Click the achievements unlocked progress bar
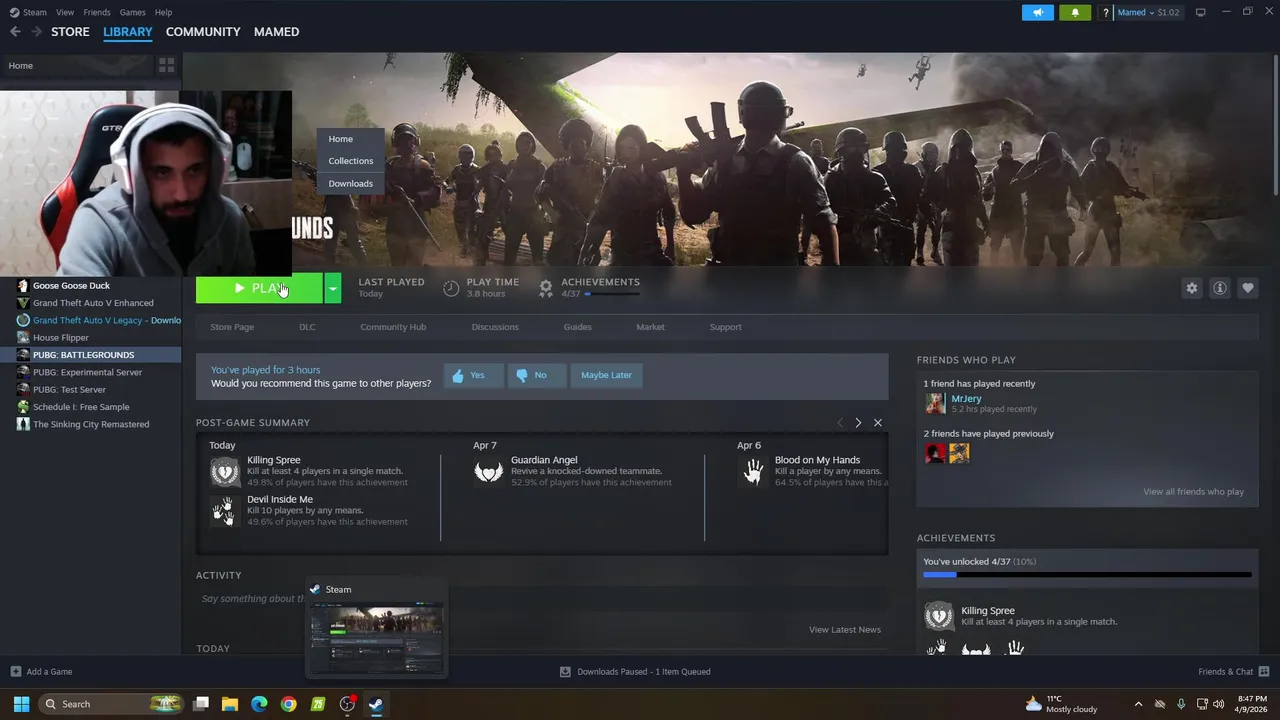Viewport: 1280px width, 720px height. (1087, 575)
